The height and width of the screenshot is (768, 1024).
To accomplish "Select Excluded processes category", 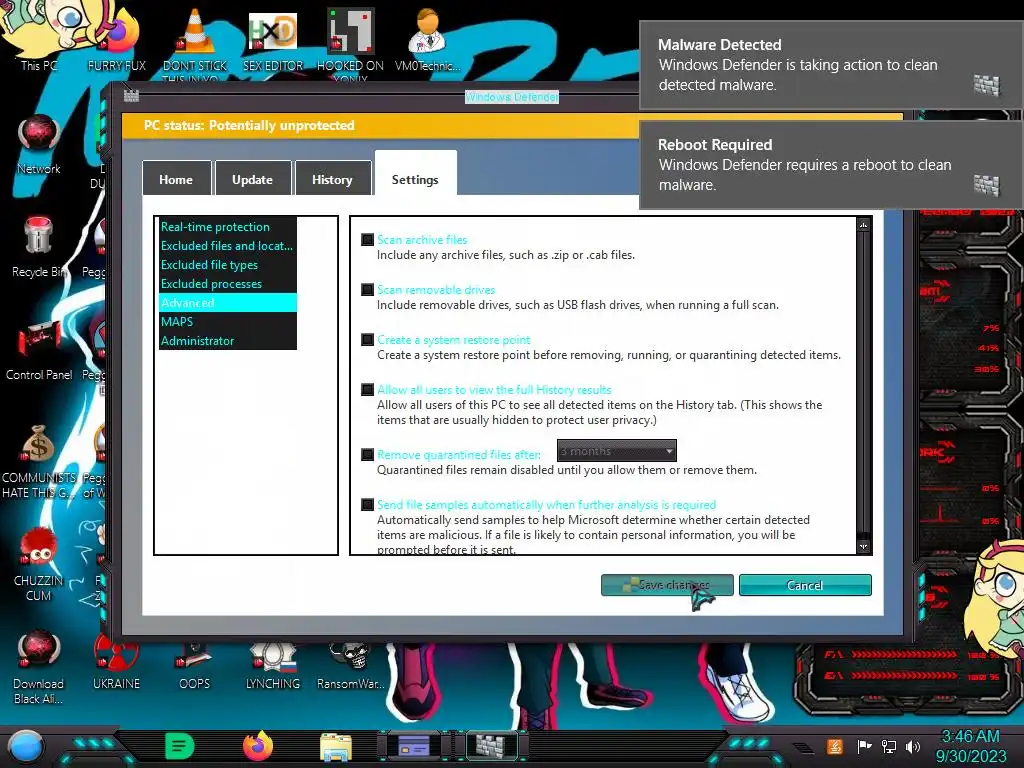I will tap(228, 283).
